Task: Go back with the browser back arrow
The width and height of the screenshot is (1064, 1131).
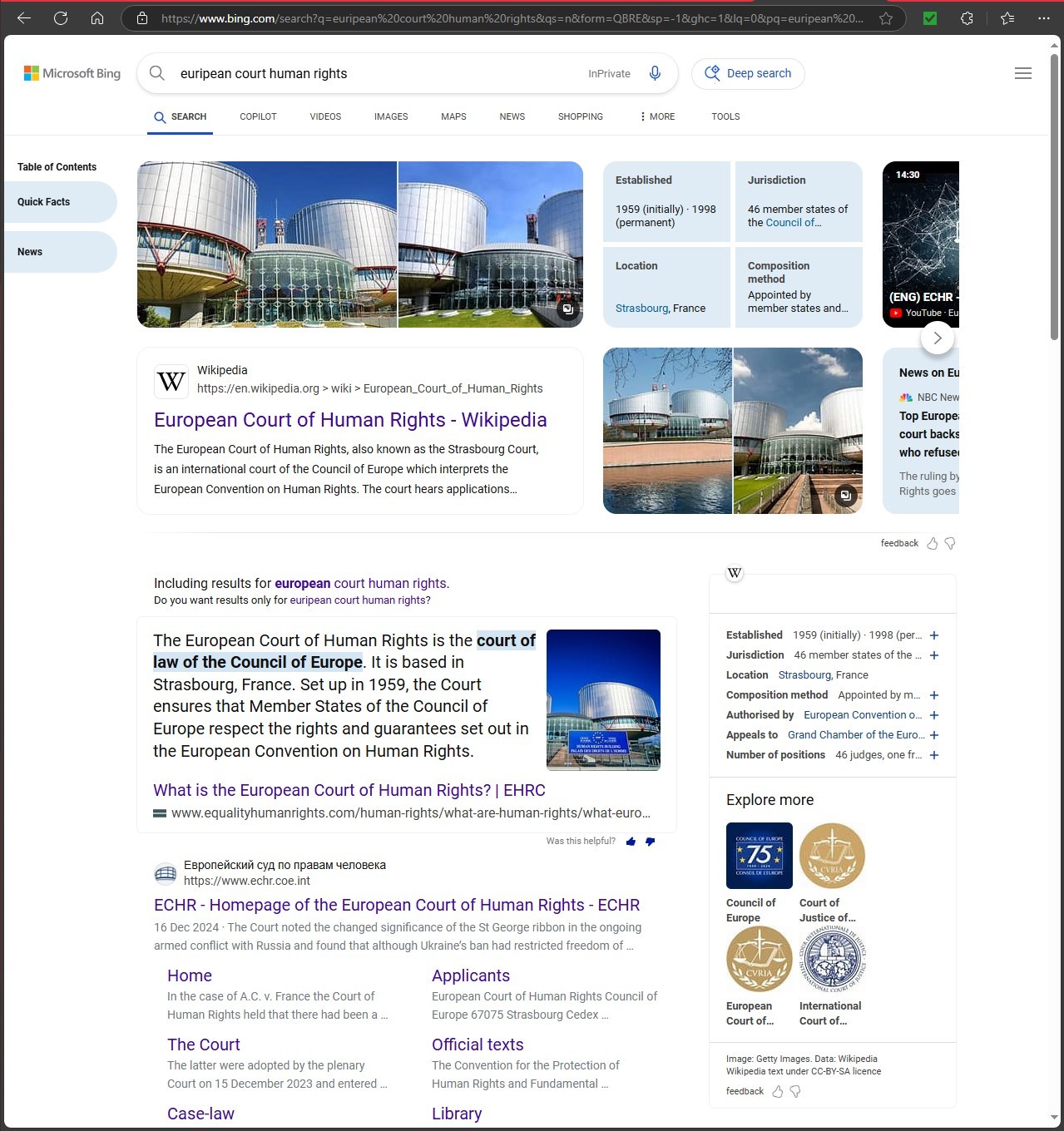Action: [x=24, y=17]
